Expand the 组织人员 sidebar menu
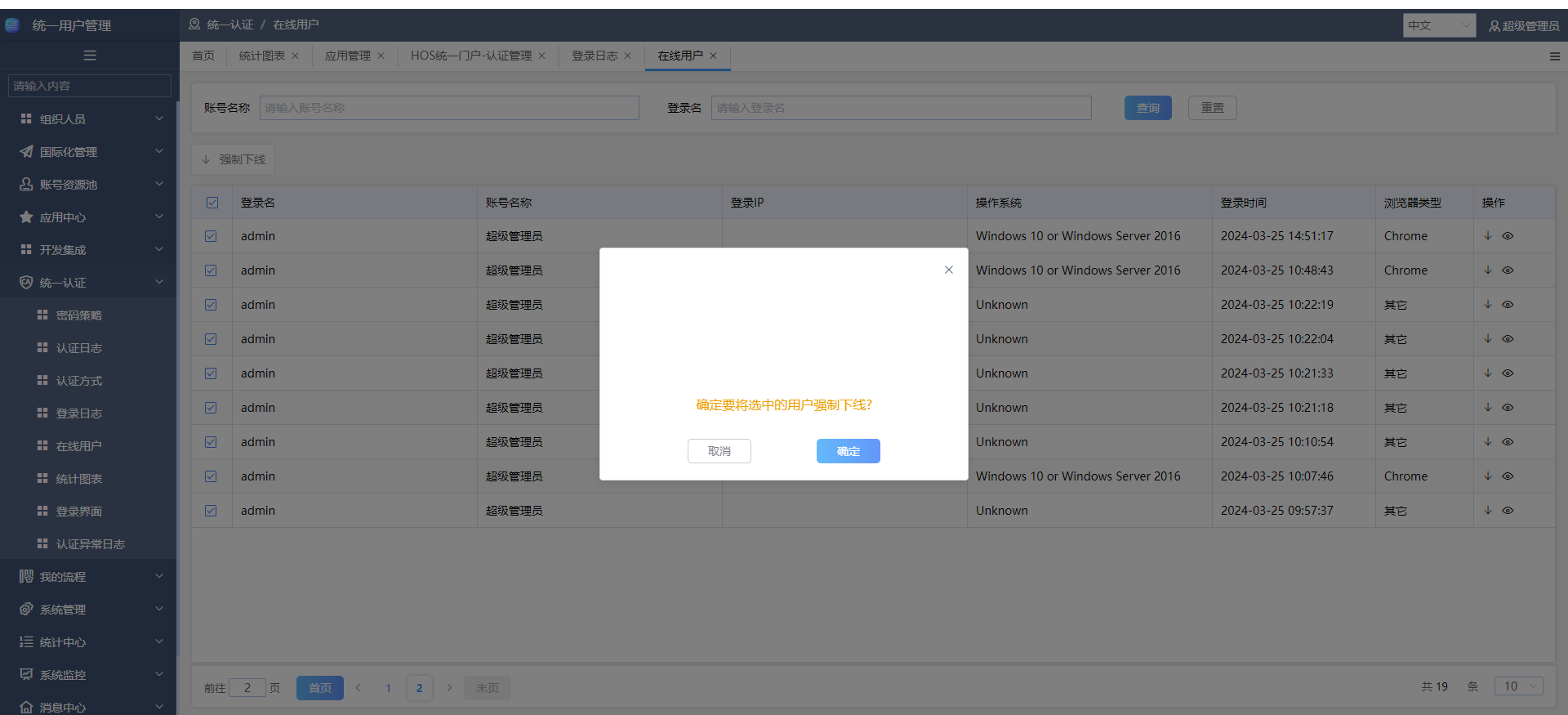 point(88,118)
